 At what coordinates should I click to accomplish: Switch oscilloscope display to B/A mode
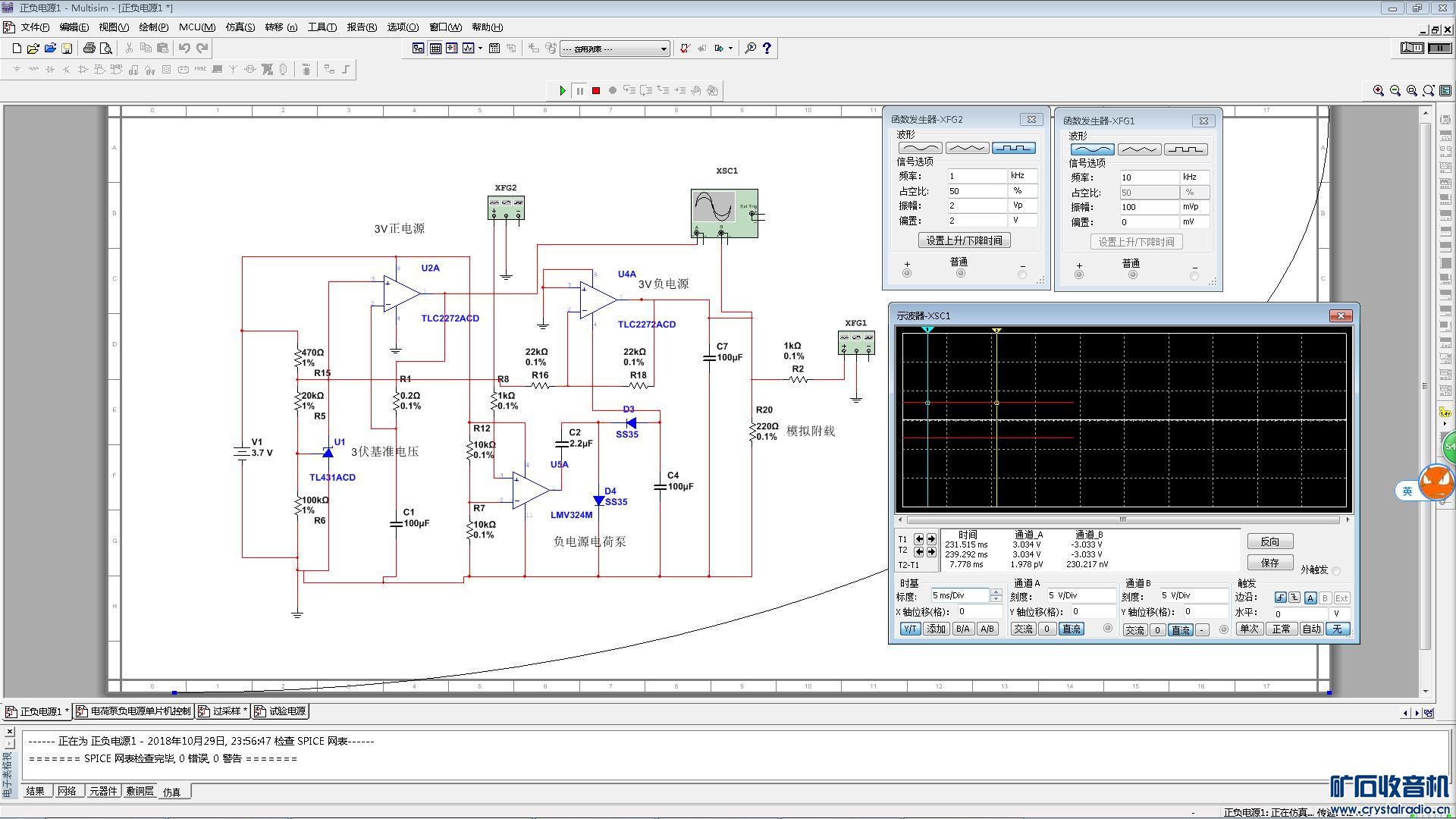(x=962, y=629)
